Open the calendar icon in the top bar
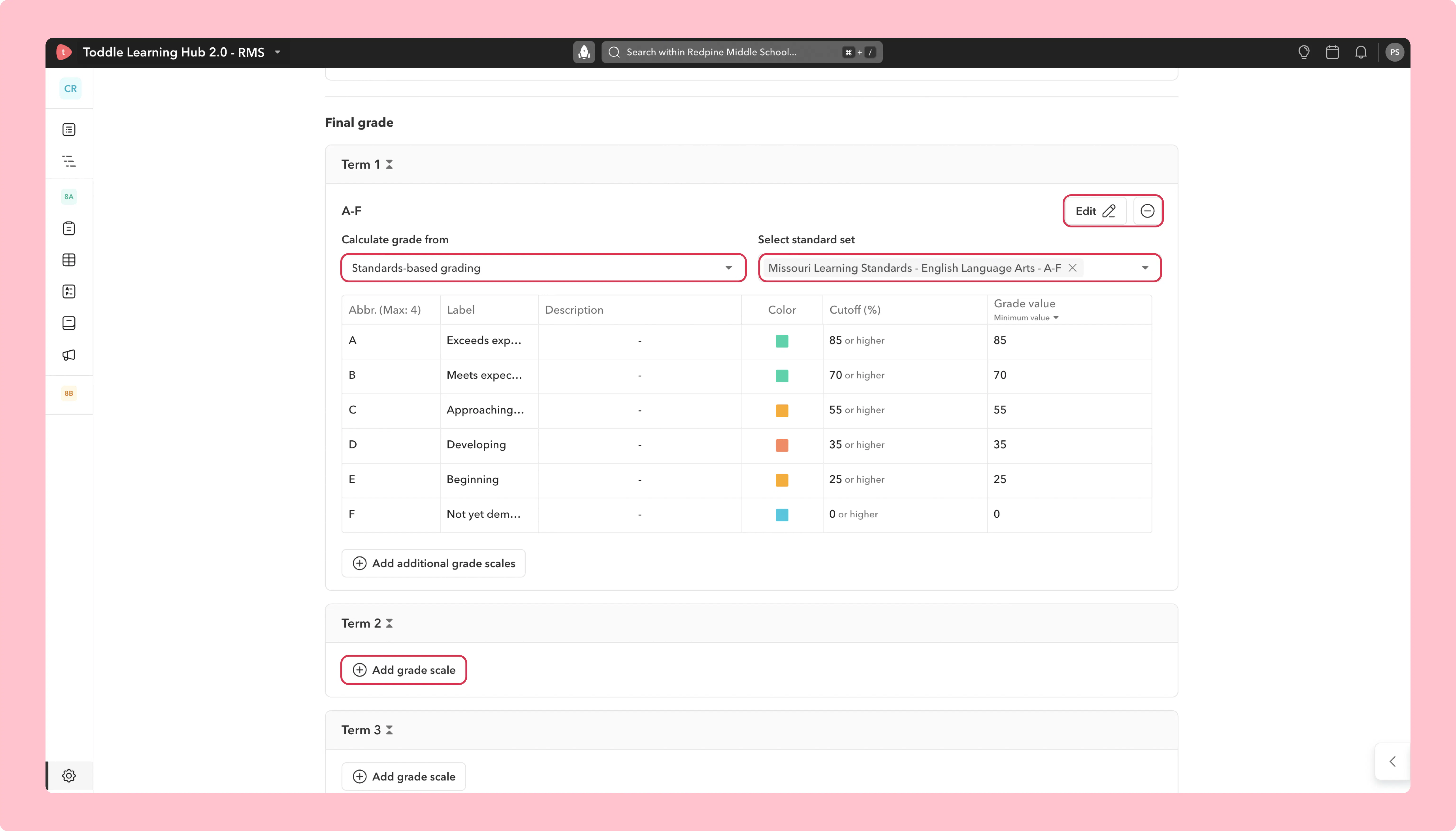The height and width of the screenshot is (831, 1456). point(1332,52)
